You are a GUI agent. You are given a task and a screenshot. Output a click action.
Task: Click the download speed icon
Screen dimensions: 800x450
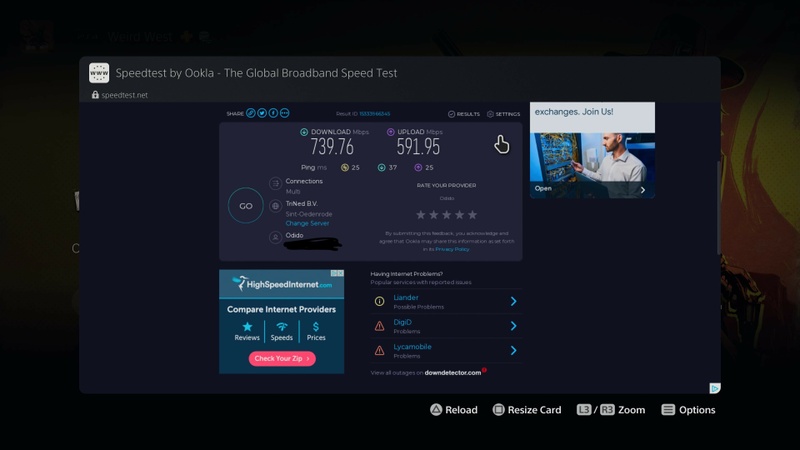tap(304, 132)
